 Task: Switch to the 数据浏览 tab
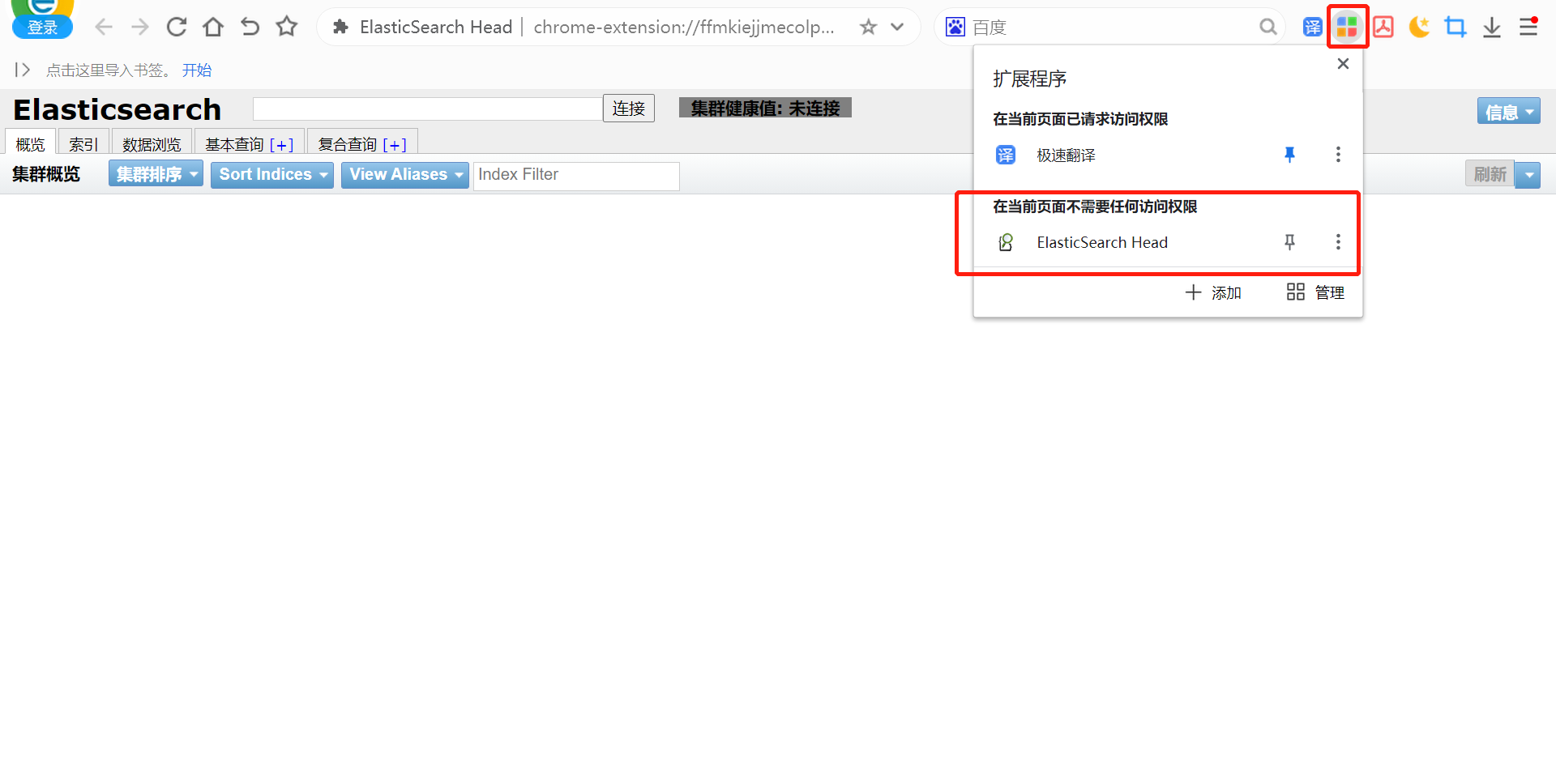pyautogui.click(x=152, y=144)
